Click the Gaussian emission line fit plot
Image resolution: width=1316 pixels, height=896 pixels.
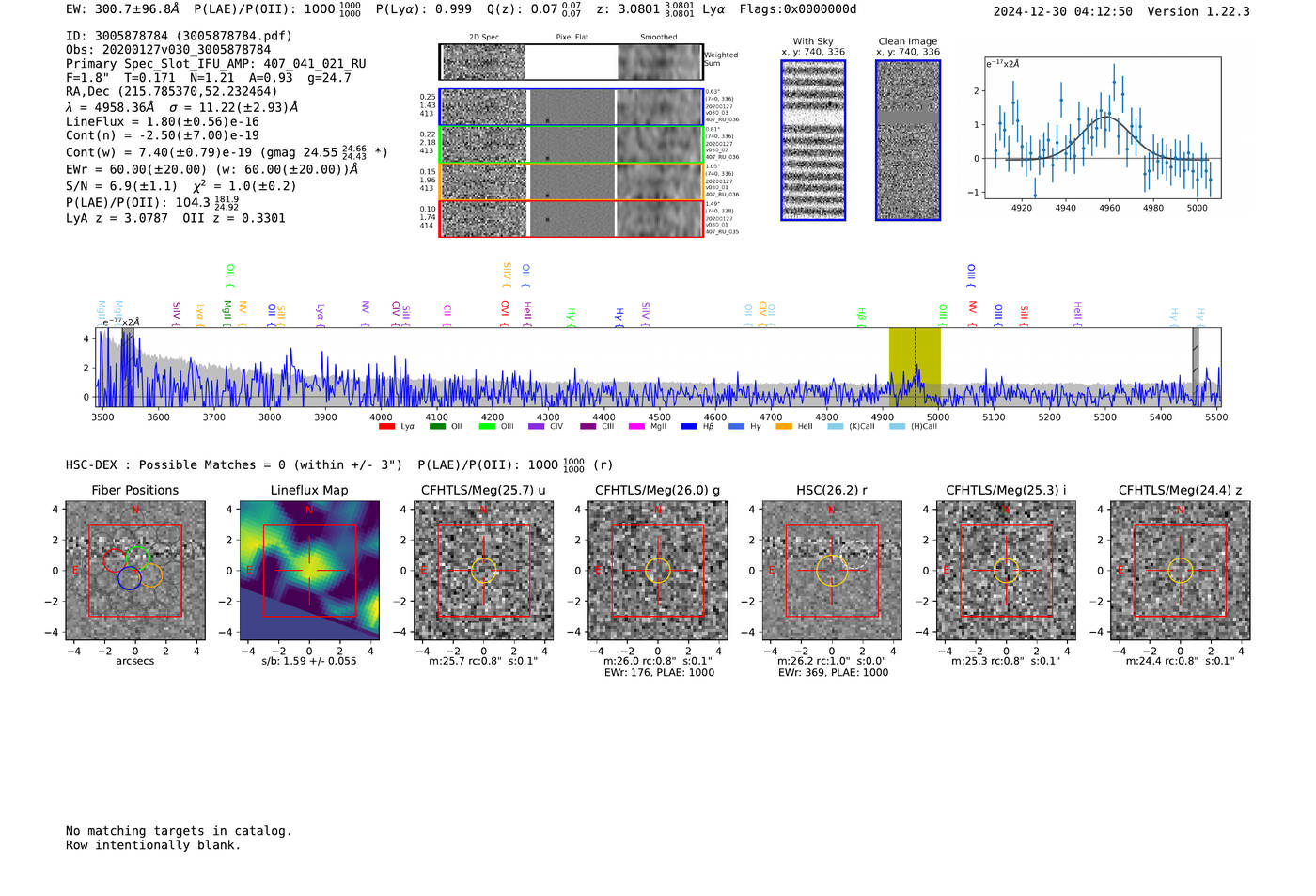(1103, 128)
